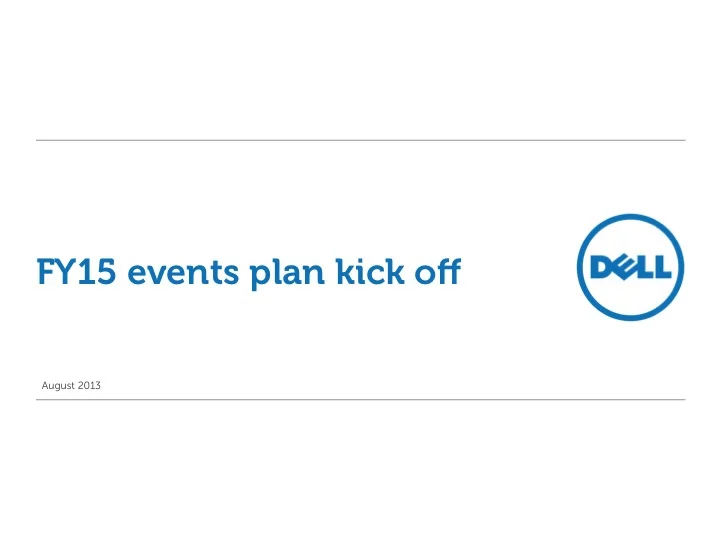Select the digits 15 in the title
The image size is (720, 539).
[96, 272]
